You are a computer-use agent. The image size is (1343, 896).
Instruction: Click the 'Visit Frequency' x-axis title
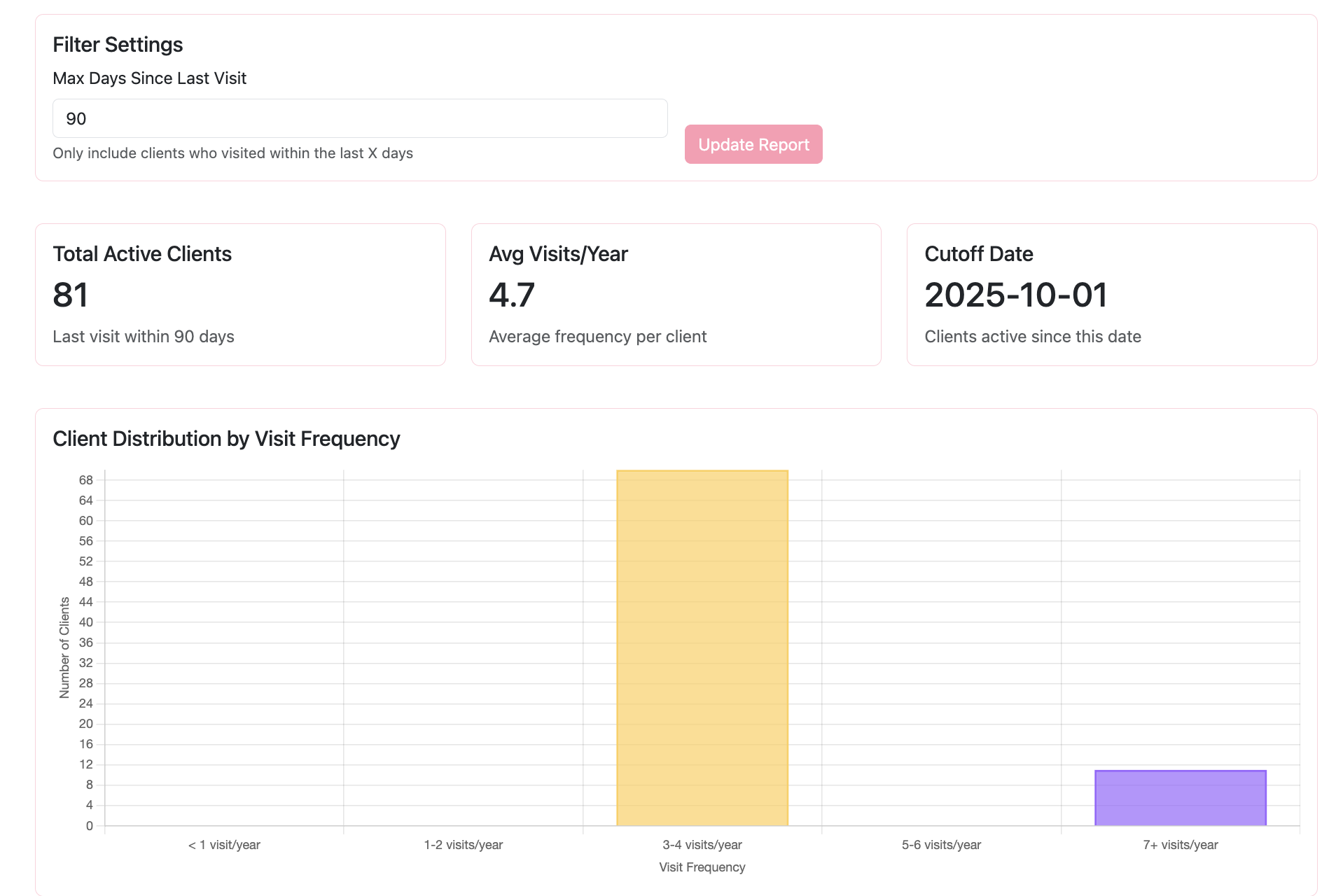point(702,867)
